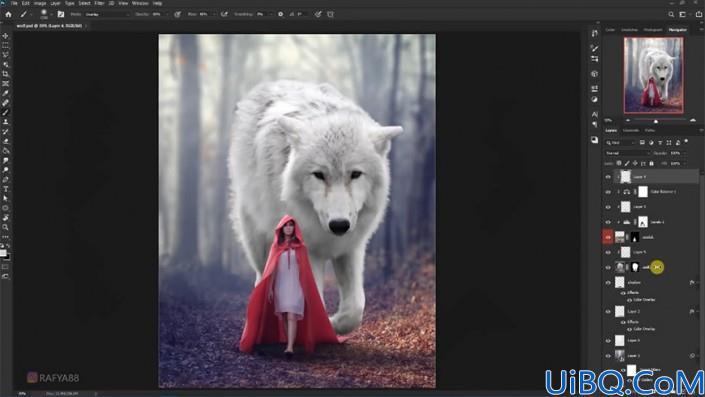
Task: Click the Color Overlay effect under shadow layer
Action: point(644,299)
